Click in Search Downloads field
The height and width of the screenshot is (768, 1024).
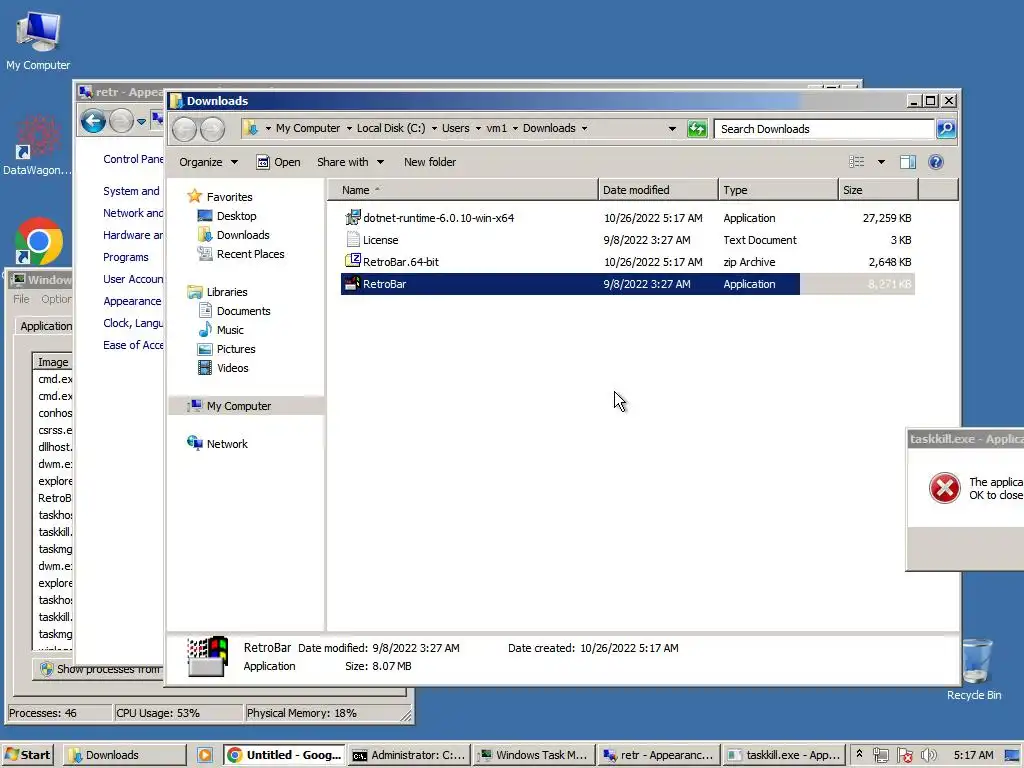824,129
